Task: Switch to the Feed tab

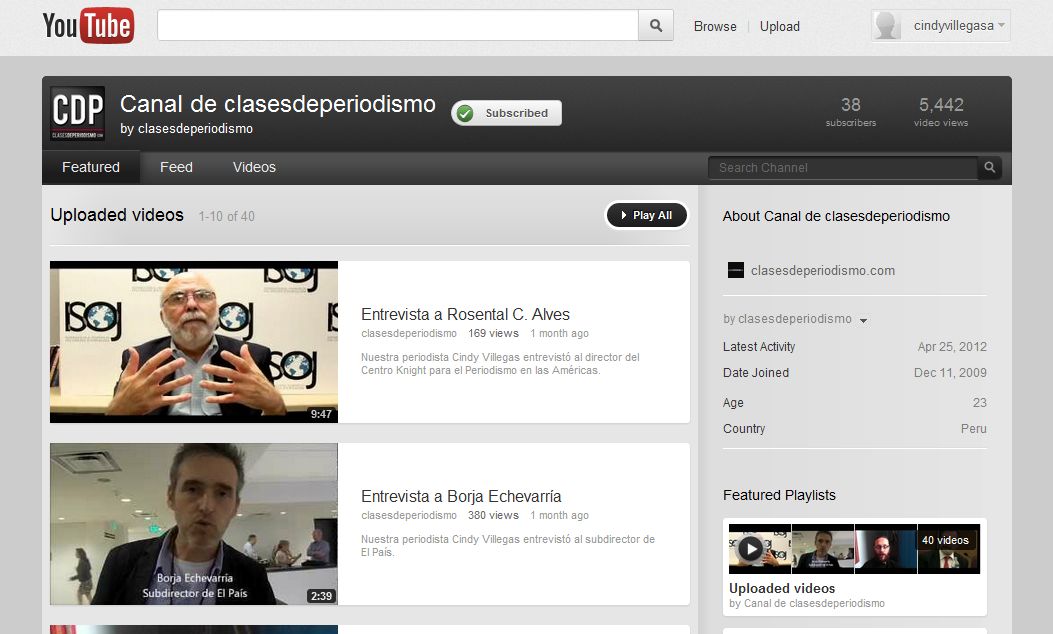Action: coord(176,167)
